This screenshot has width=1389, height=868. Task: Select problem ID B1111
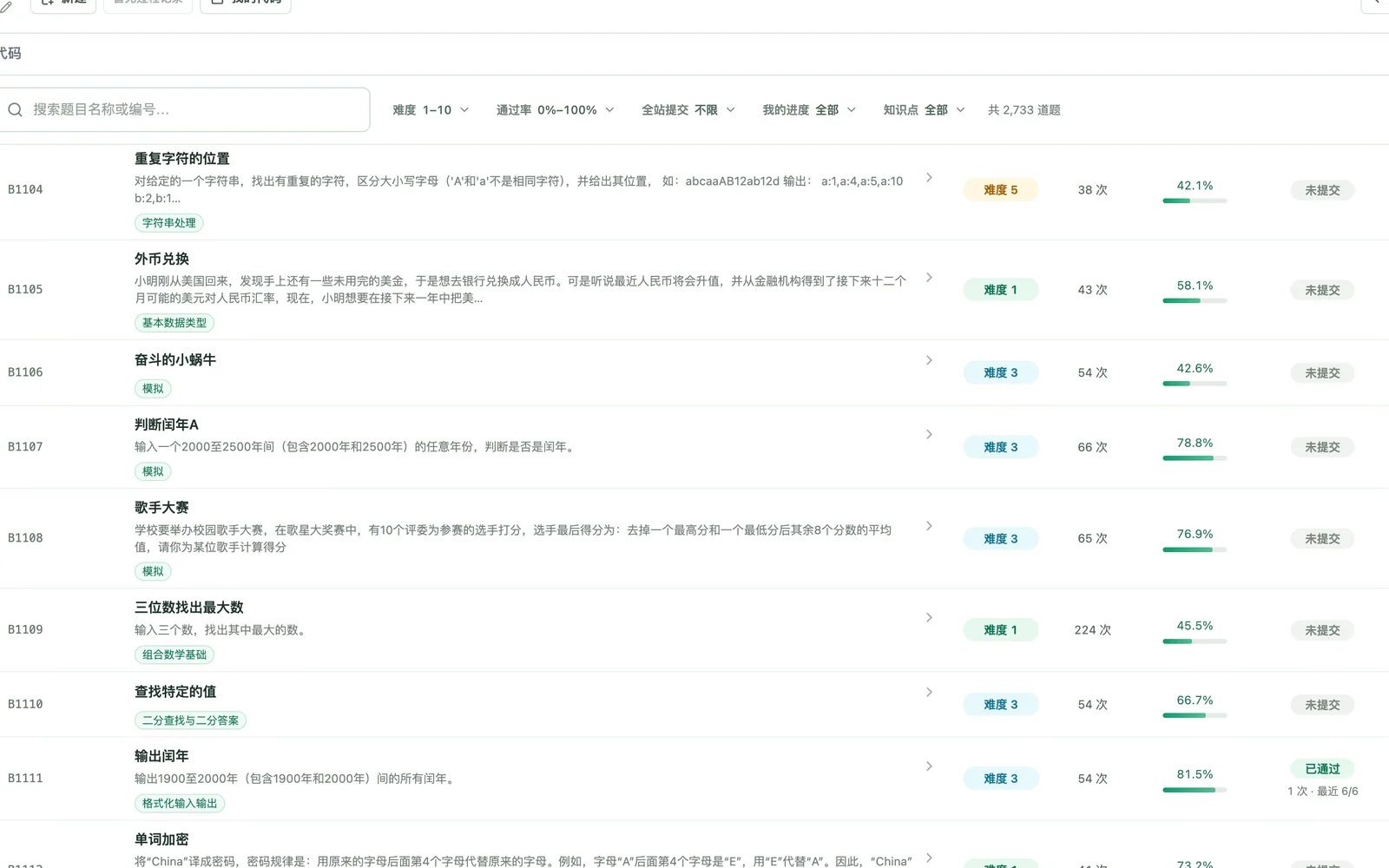tap(25, 779)
